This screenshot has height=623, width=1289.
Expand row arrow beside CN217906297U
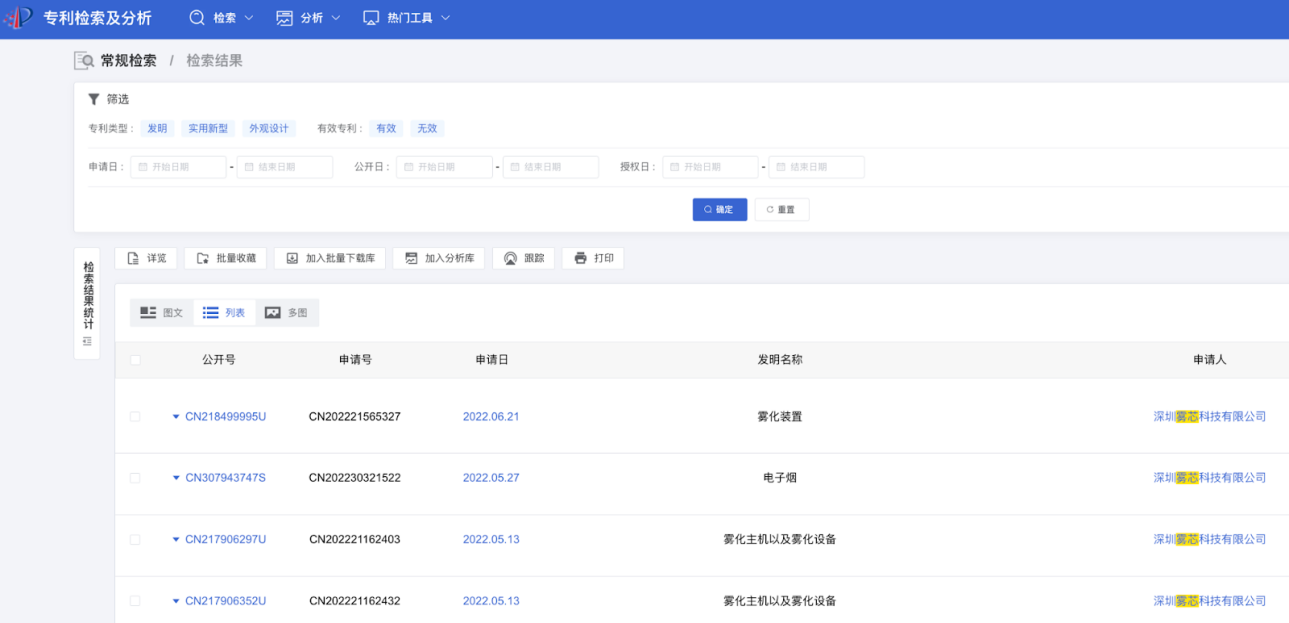coord(176,540)
